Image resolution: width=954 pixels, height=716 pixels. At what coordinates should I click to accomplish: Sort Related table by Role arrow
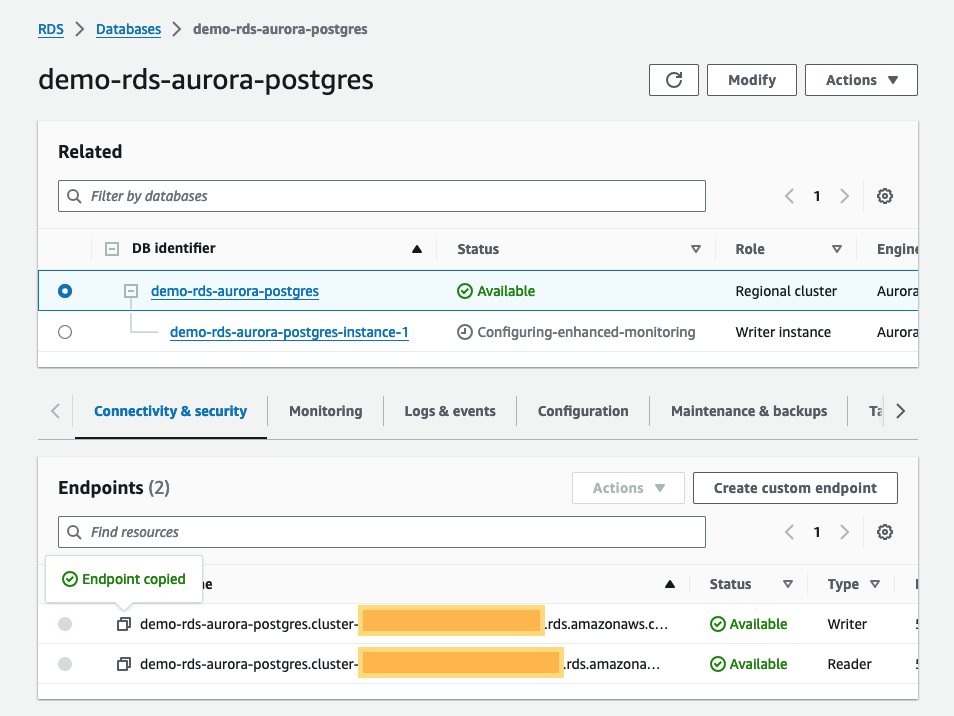(x=837, y=249)
